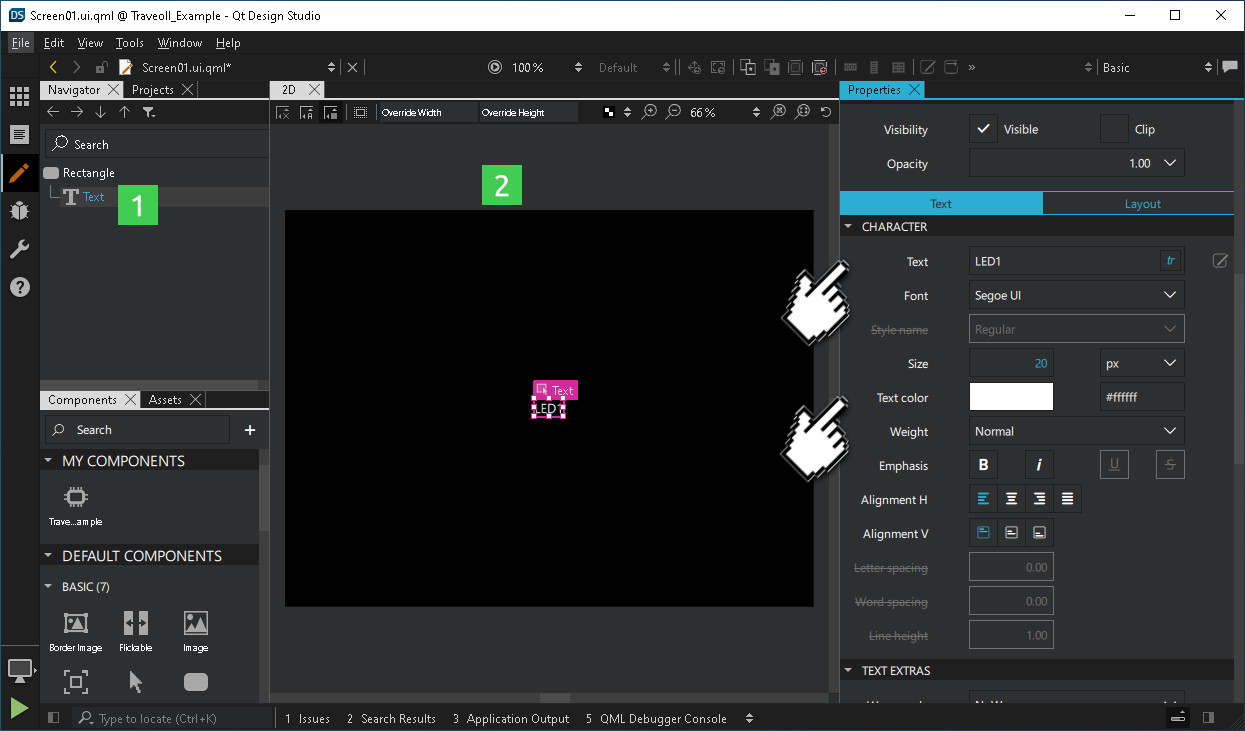1245x731 pixels.
Task: Apply Bold emphasis to the text
Action: [983, 464]
